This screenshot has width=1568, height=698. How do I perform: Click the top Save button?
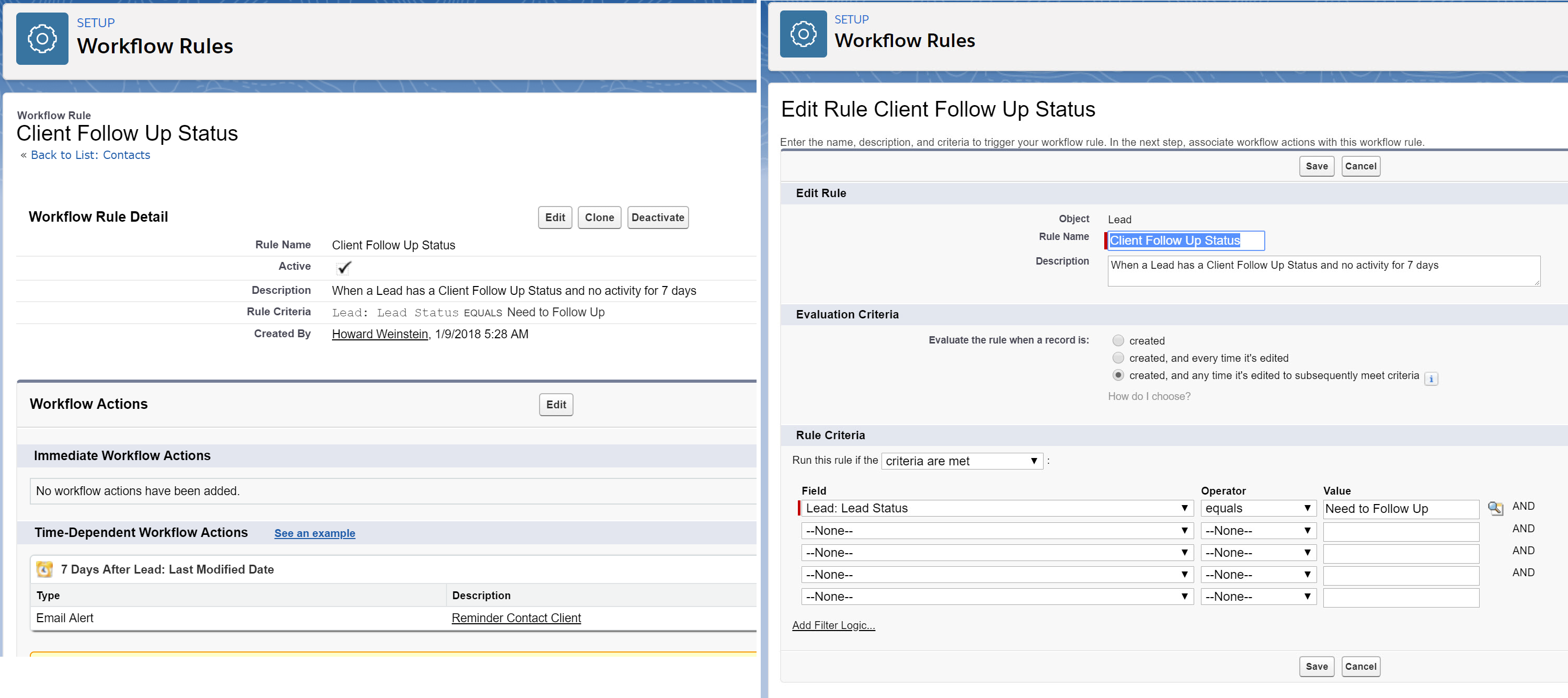[x=1316, y=167]
